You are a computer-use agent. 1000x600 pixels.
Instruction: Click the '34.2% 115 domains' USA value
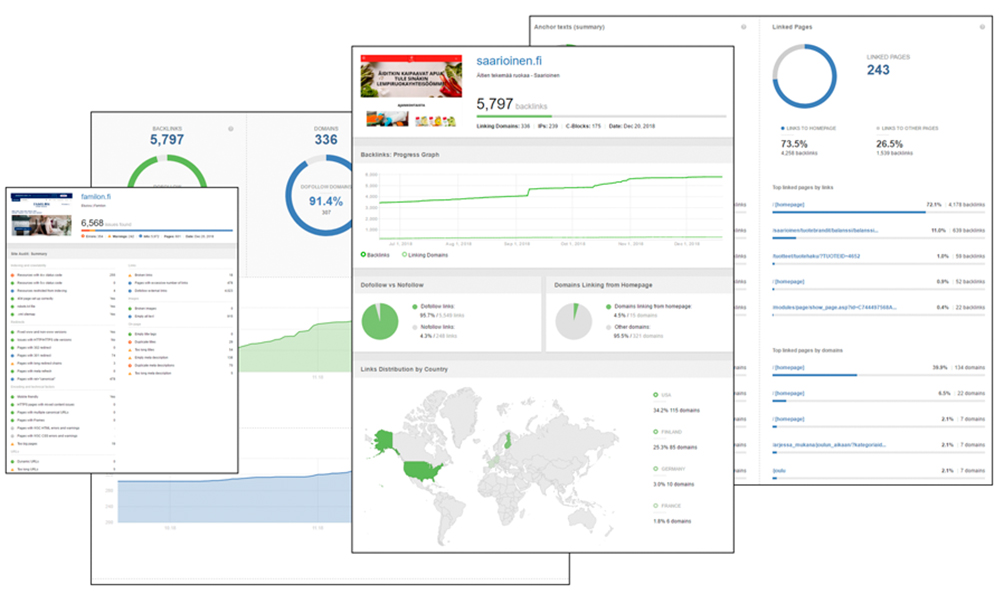[676, 410]
